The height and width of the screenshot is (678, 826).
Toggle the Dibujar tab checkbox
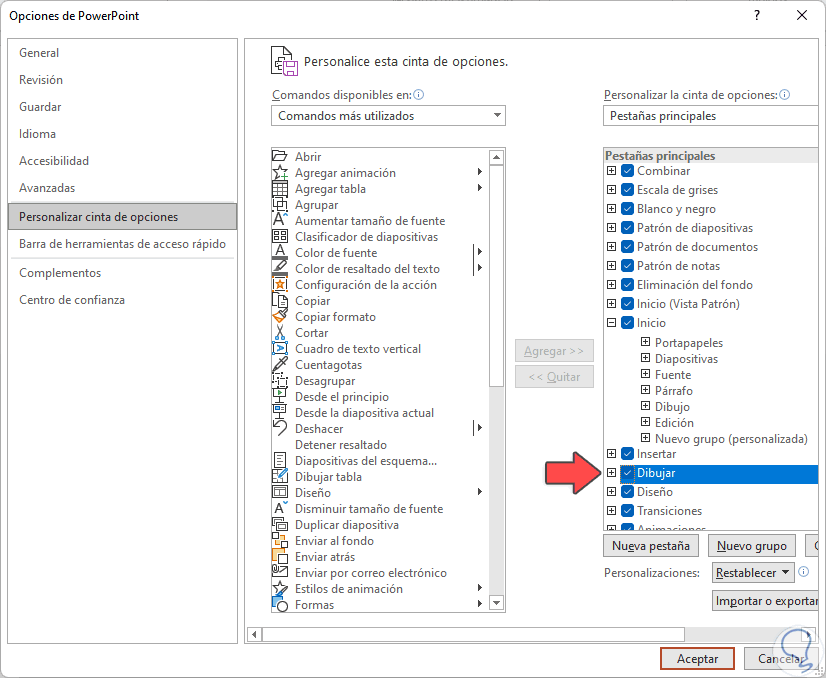pos(627,473)
